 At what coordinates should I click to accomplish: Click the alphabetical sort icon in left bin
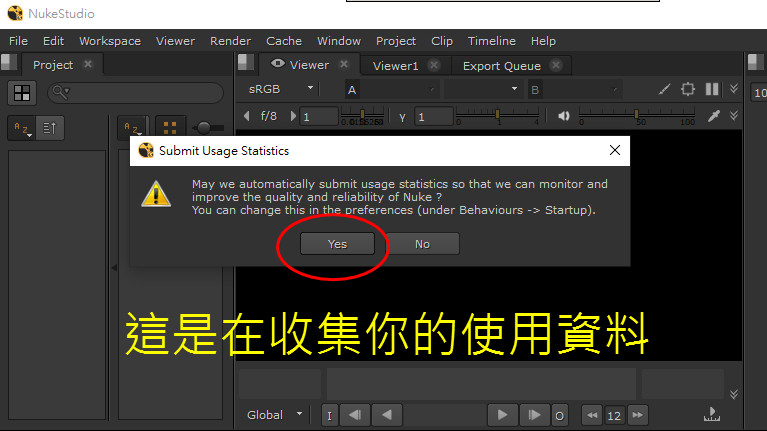(x=22, y=128)
